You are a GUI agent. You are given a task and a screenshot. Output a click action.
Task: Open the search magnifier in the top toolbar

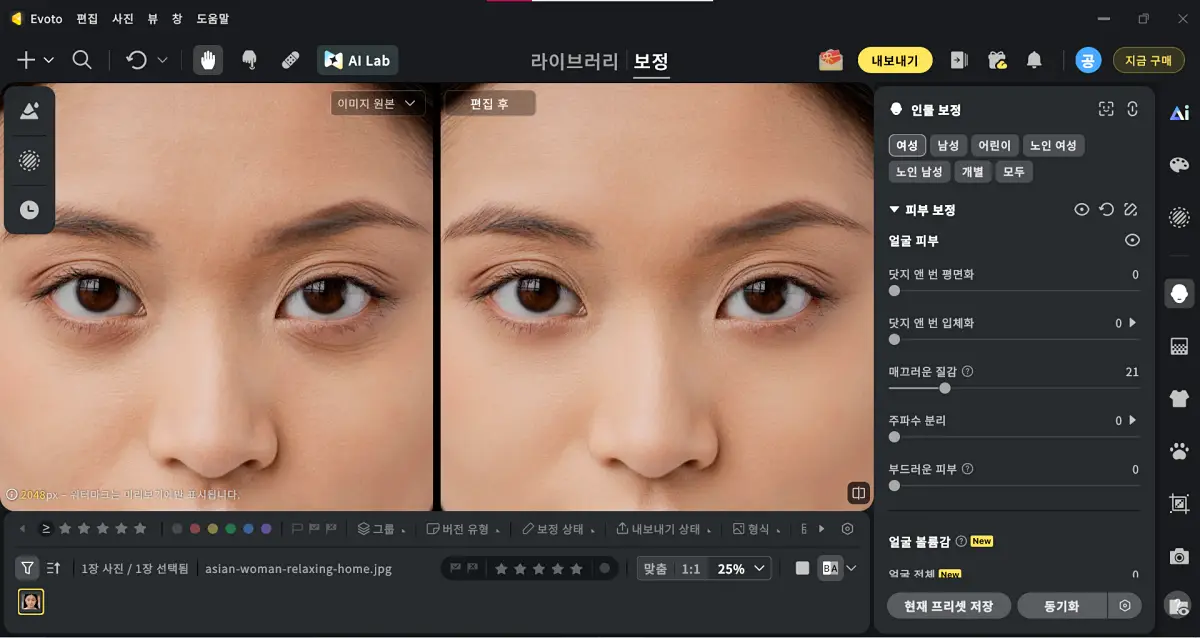pyautogui.click(x=82, y=60)
